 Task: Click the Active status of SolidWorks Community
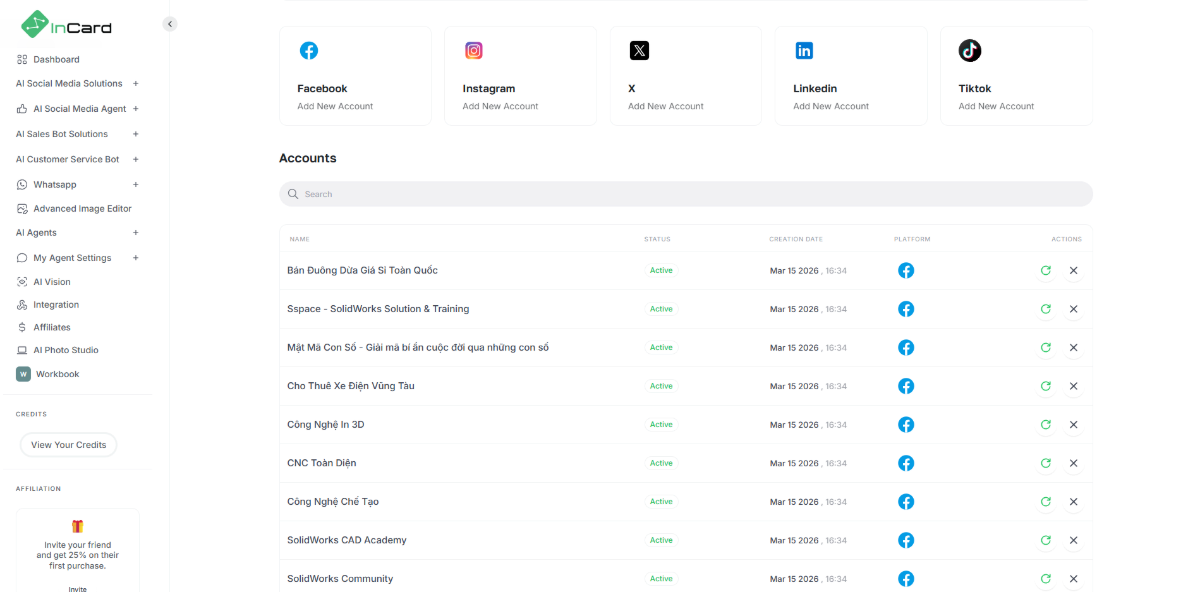pyautogui.click(x=662, y=579)
